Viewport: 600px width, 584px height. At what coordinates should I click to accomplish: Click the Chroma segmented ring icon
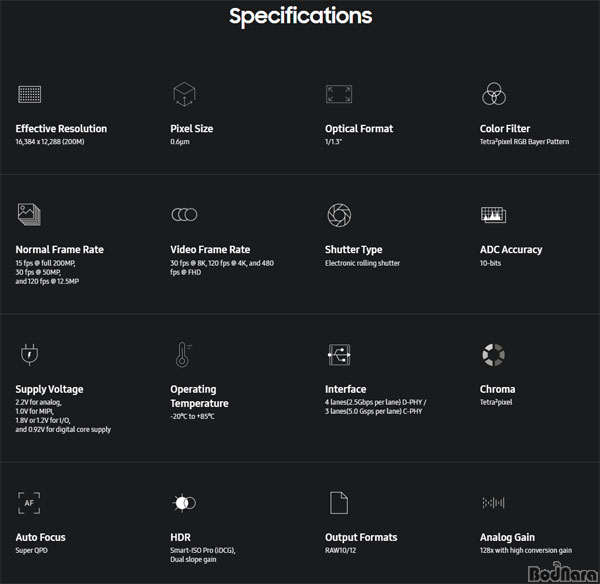click(493, 355)
